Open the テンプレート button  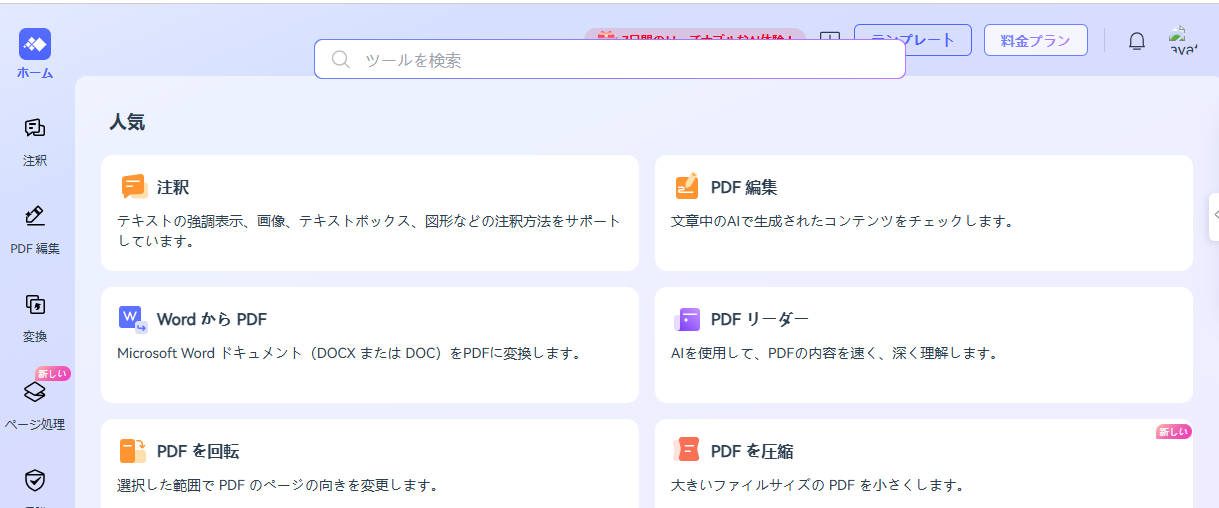pyautogui.click(x=913, y=40)
